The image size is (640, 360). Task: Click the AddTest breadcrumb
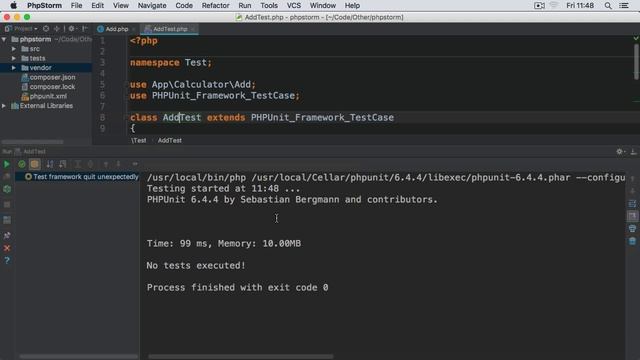tap(170, 140)
